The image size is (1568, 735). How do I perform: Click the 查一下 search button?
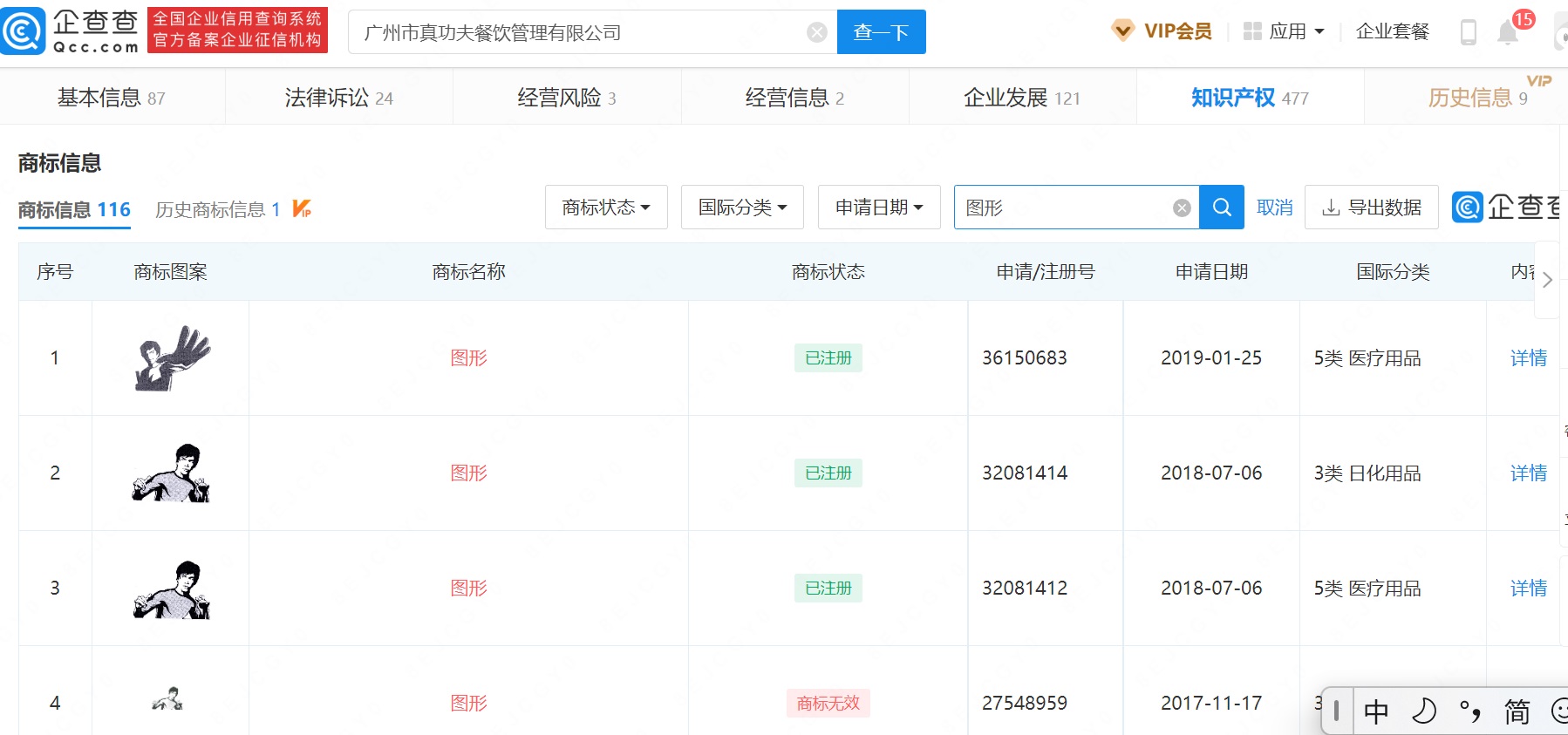881,32
